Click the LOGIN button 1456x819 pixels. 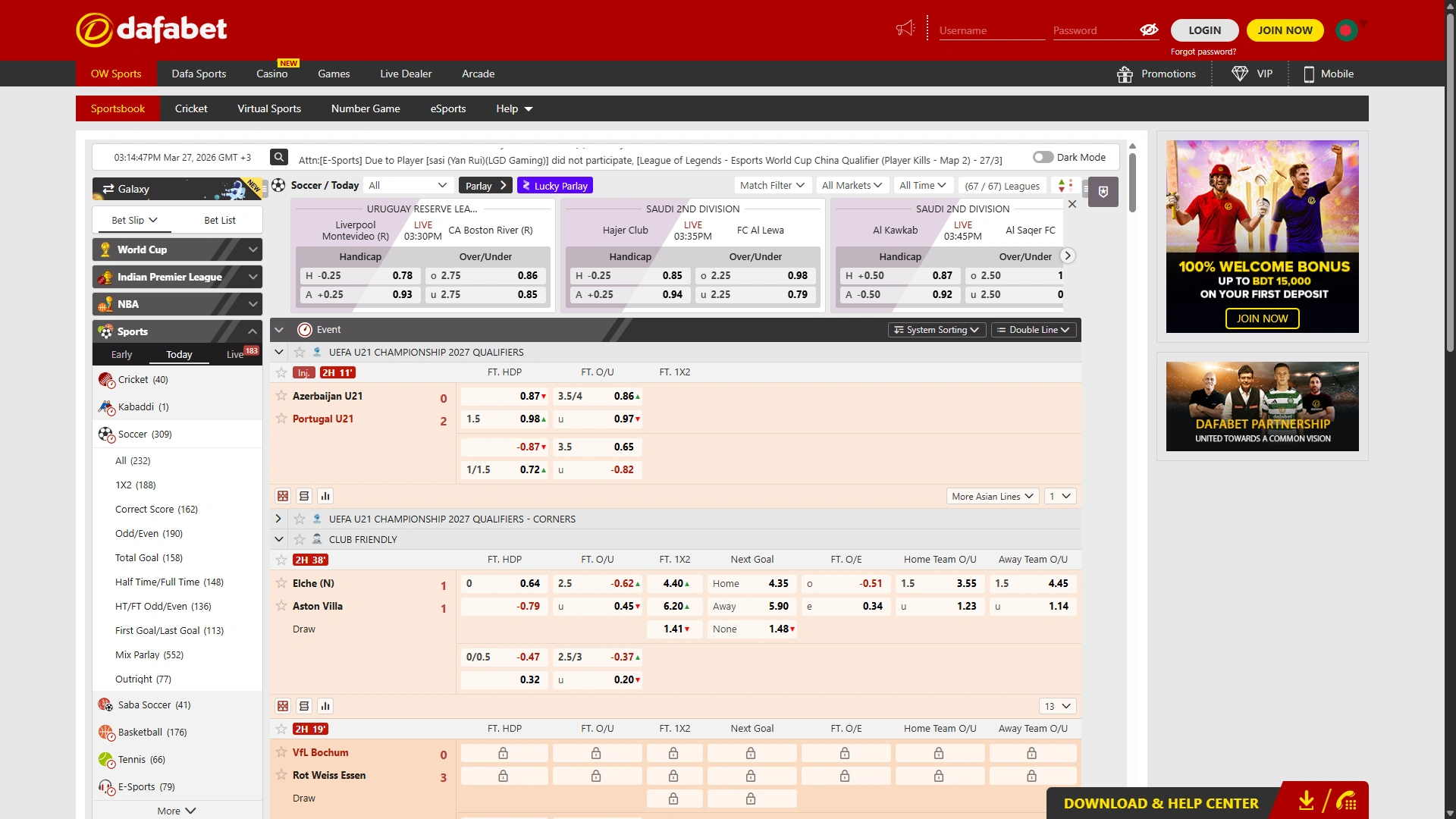pyautogui.click(x=1204, y=30)
